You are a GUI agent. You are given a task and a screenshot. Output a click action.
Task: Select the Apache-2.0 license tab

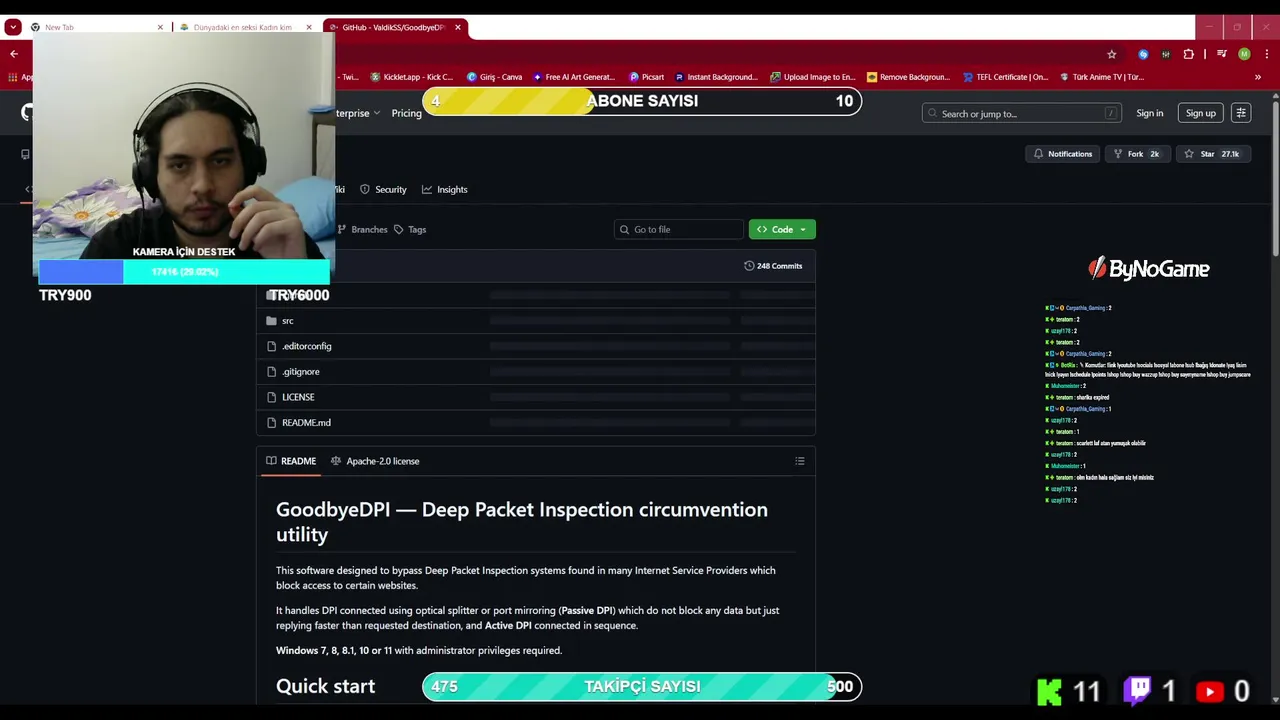(x=375, y=461)
